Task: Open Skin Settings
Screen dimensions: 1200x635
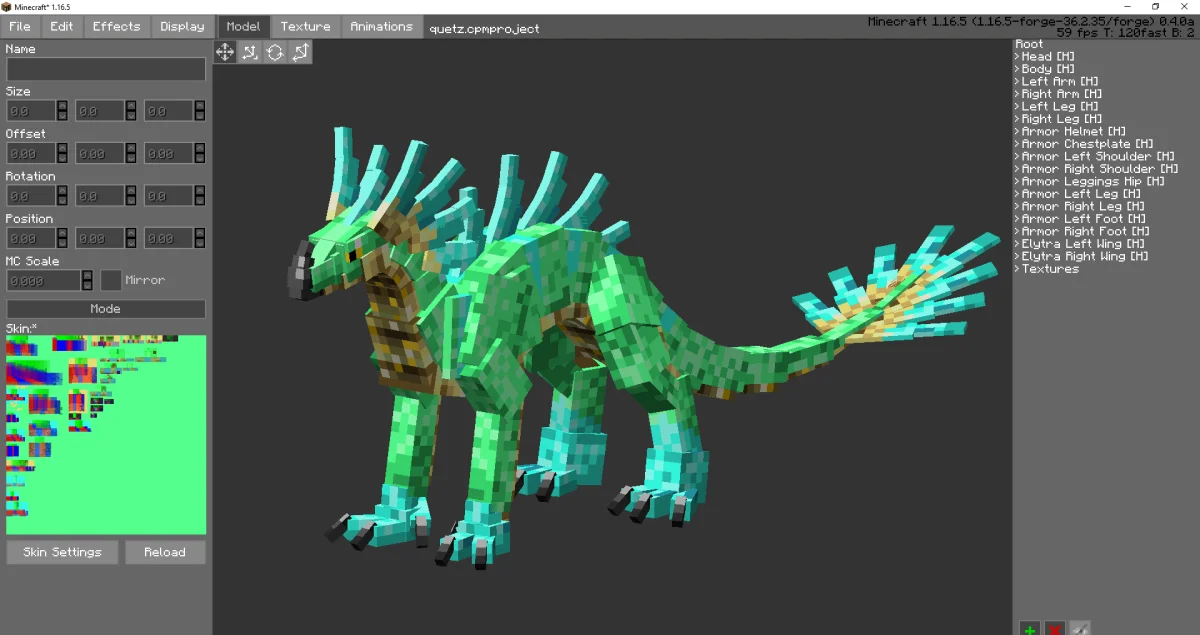Action: pyautogui.click(x=62, y=552)
